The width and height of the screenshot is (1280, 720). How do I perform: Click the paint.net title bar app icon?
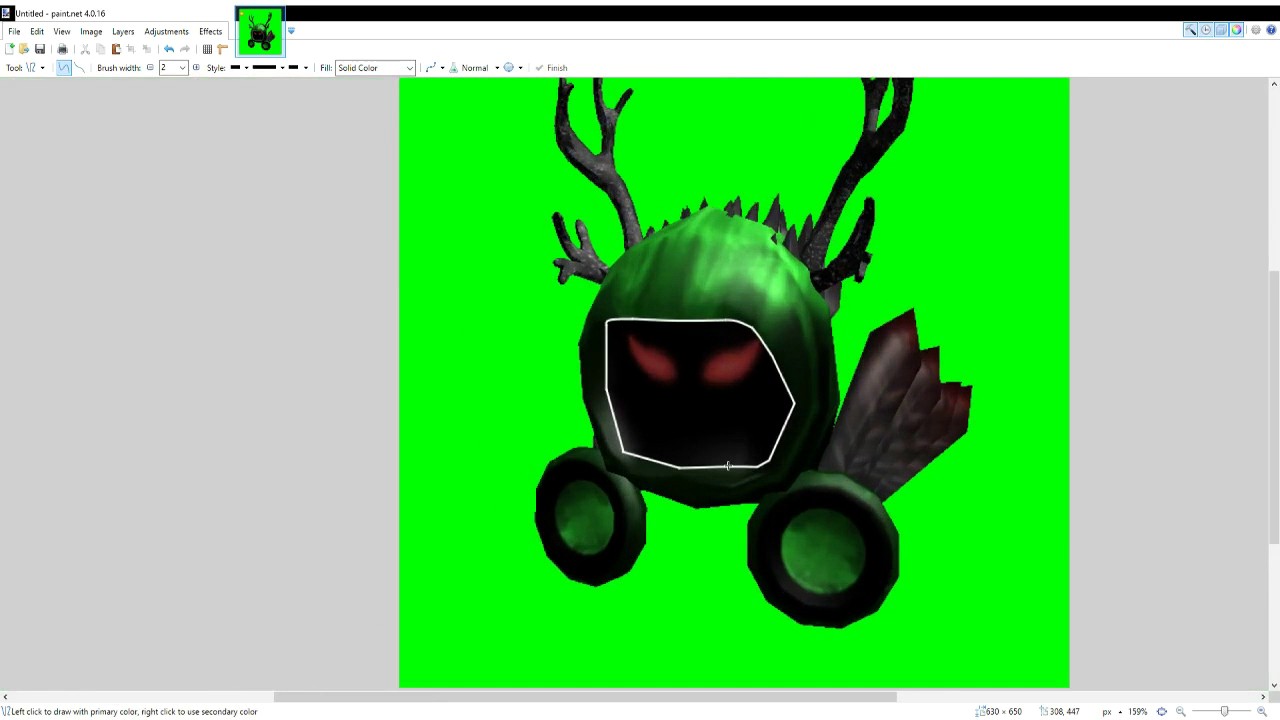click(7, 13)
